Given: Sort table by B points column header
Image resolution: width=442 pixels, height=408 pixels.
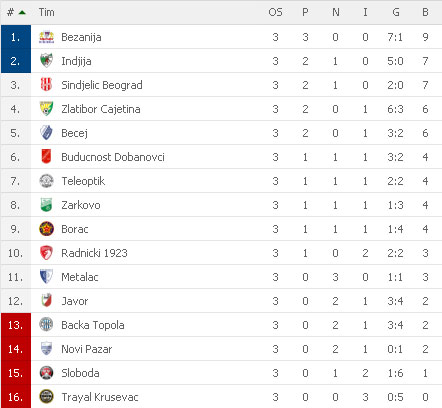Looking at the screenshot, I should [x=425, y=13].
